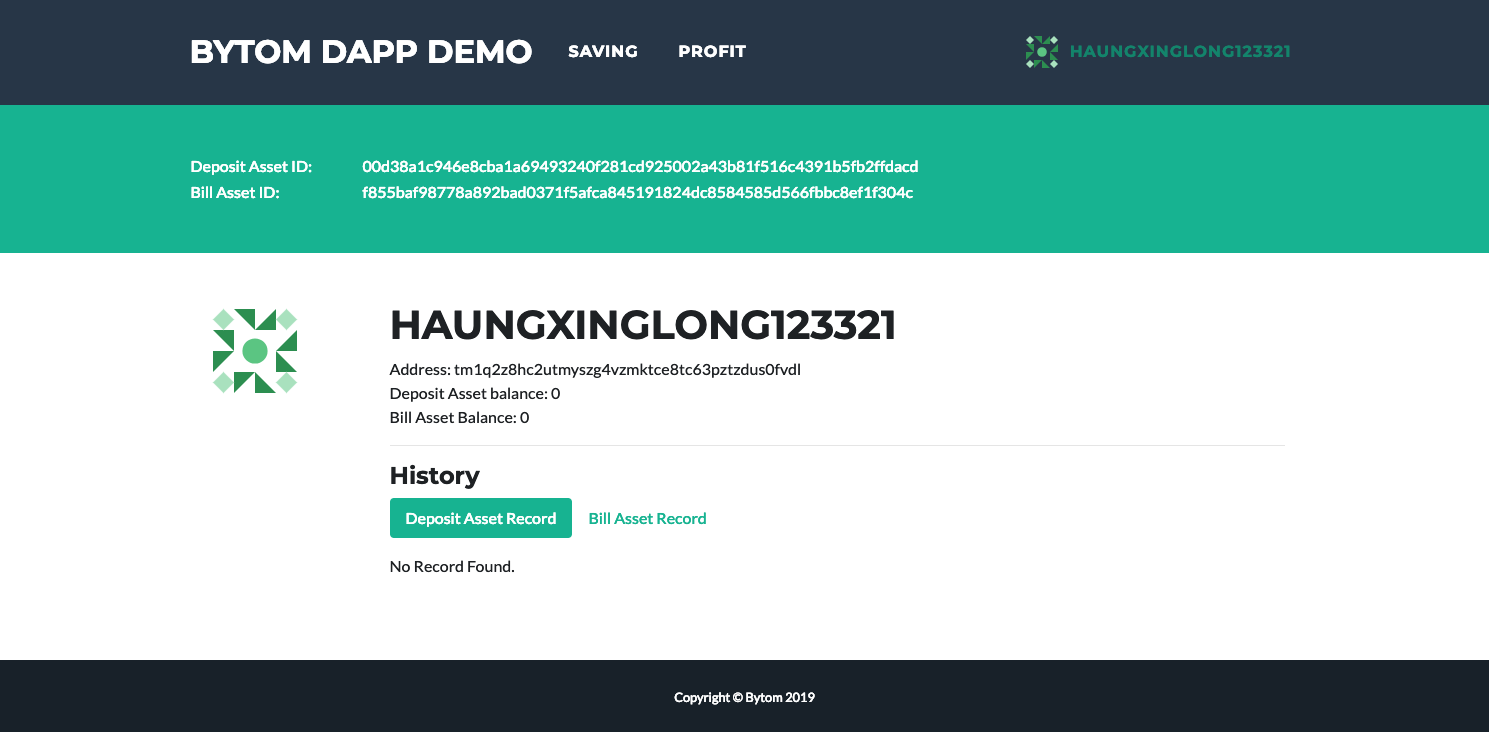
Task: Open the HAUNGXINGLONG123321 account link in header
Action: [x=1180, y=52]
